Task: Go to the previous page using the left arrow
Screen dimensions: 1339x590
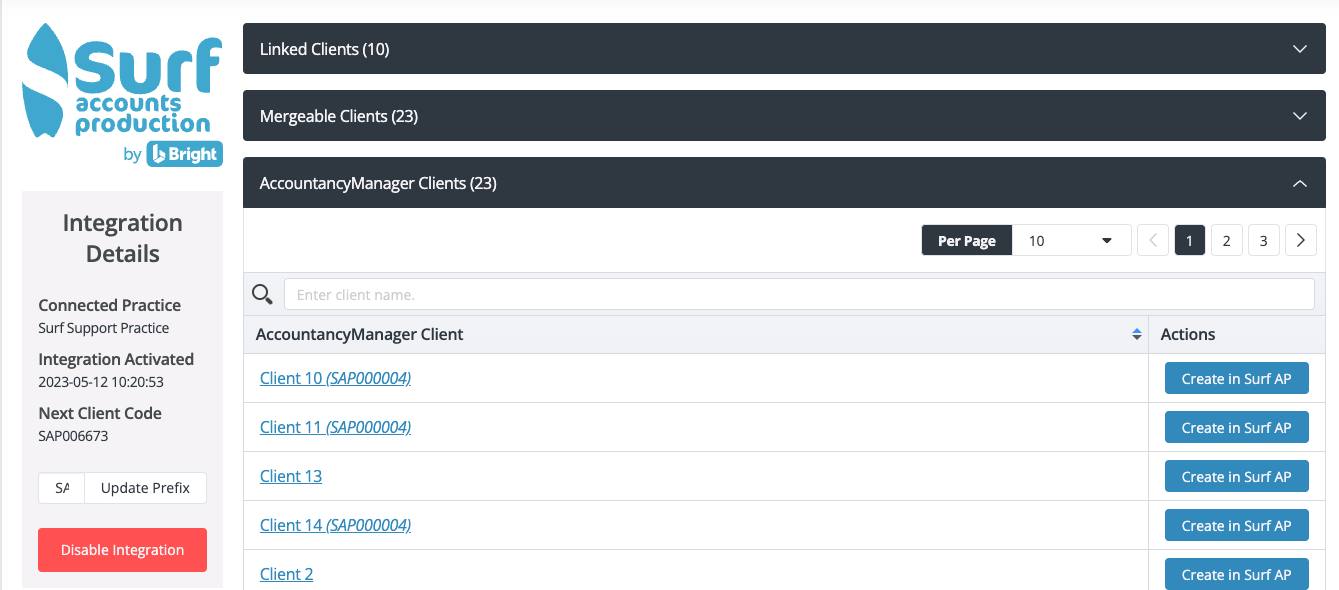Action: tap(1152, 241)
